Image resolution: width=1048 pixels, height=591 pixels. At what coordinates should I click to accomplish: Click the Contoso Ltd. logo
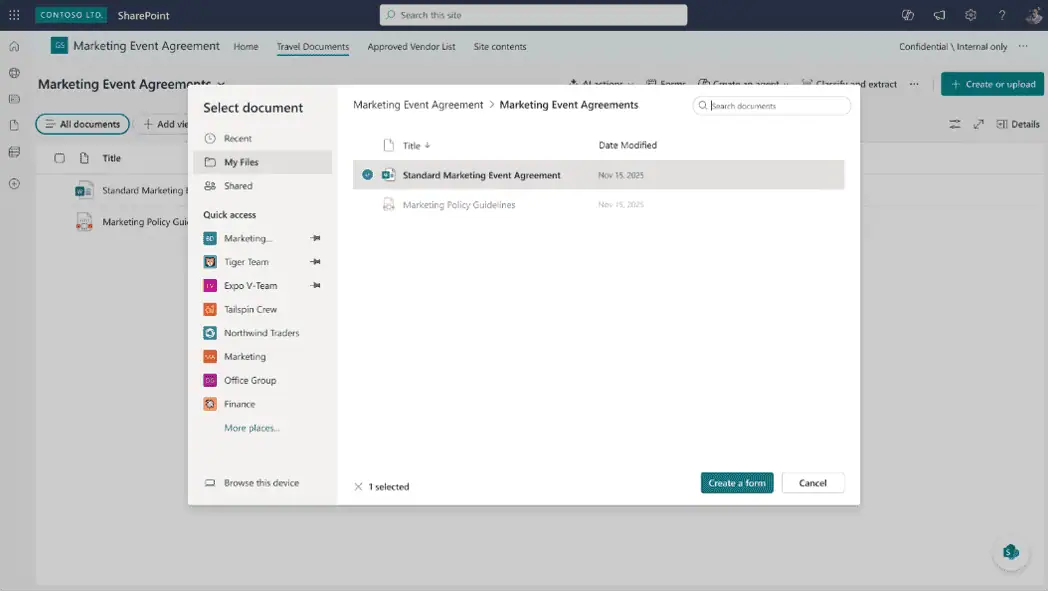pyautogui.click(x=71, y=15)
